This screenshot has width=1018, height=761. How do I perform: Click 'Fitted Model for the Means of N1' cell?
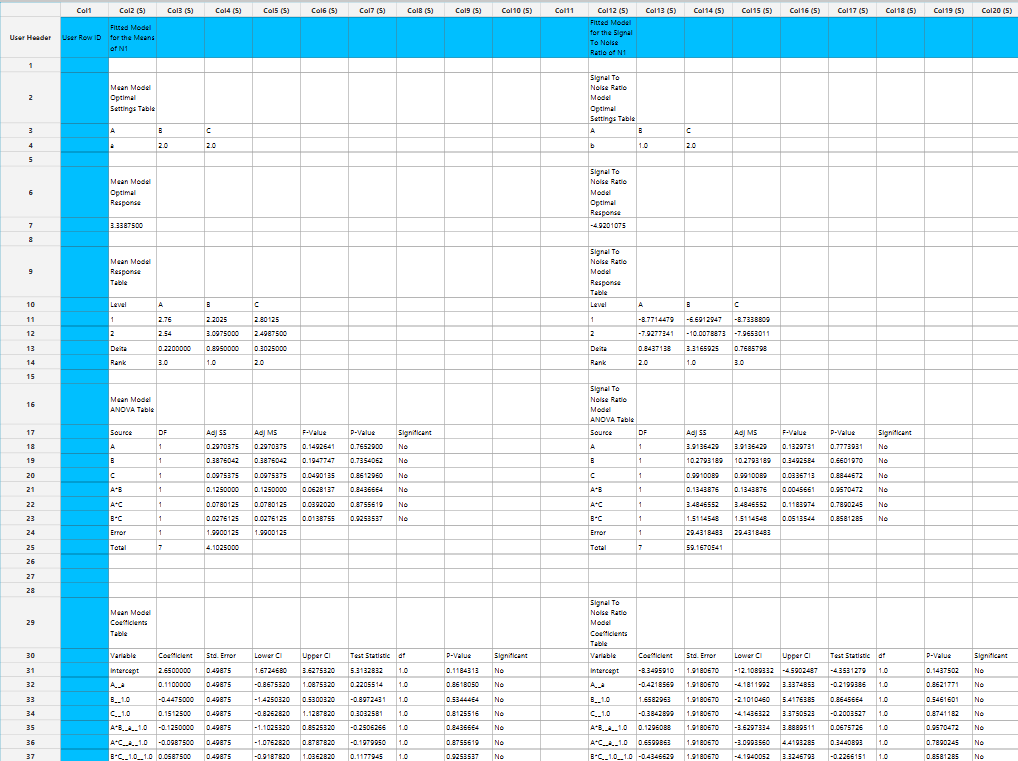coord(132,38)
